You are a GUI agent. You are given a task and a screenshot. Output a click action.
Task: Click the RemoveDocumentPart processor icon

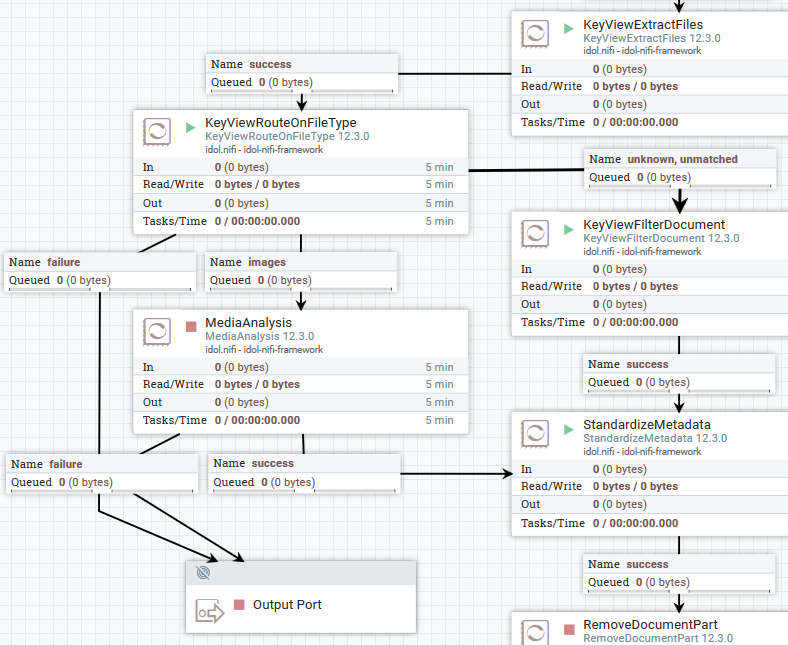coord(534,633)
